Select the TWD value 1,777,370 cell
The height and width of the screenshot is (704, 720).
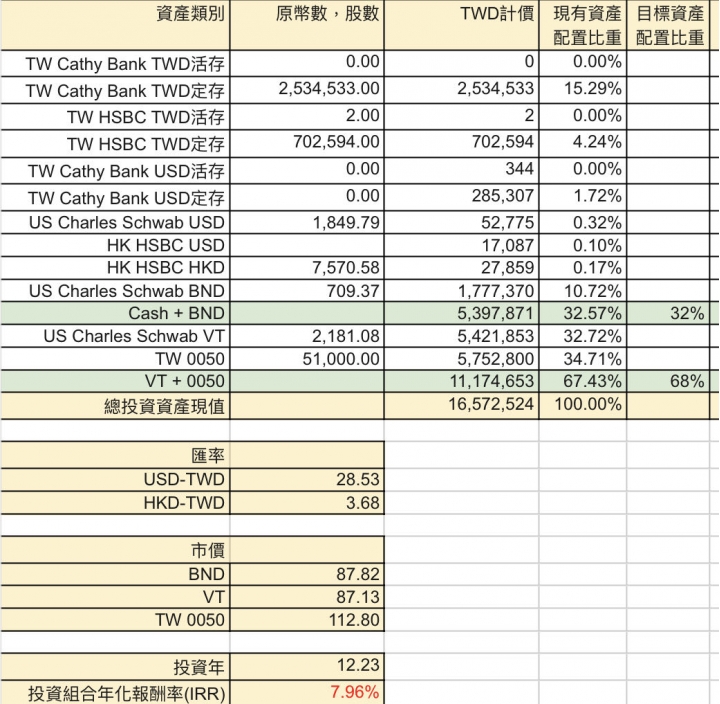(x=461, y=291)
